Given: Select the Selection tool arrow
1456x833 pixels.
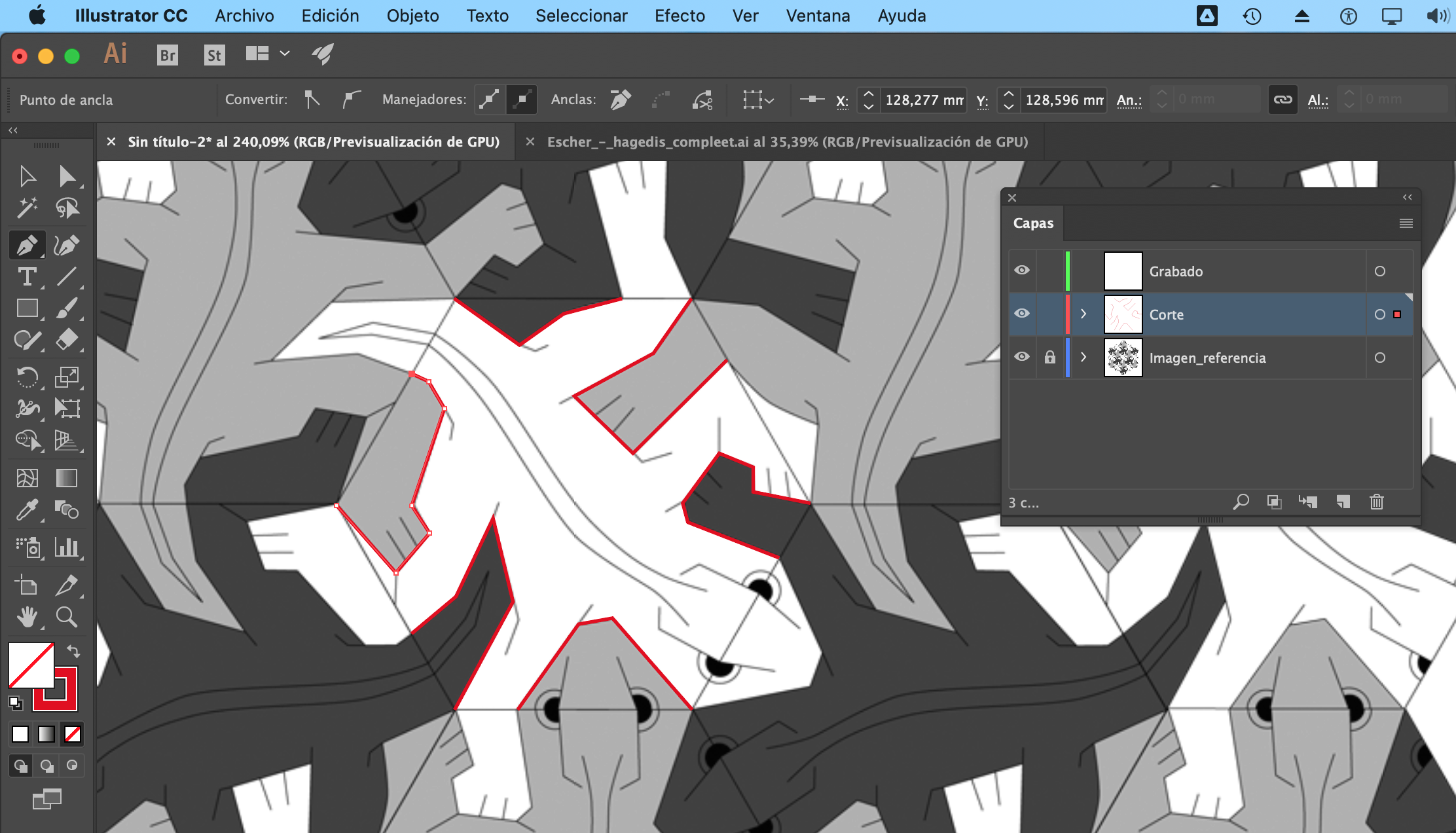Looking at the screenshot, I should coord(27,176).
